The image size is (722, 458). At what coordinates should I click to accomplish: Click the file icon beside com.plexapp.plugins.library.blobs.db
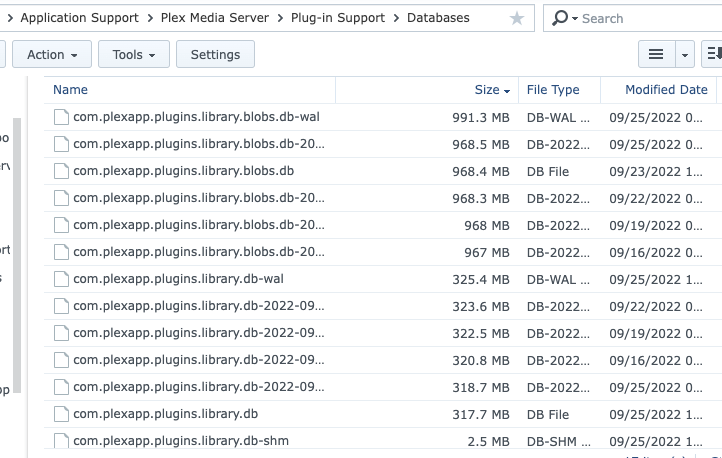click(x=61, y=171)
